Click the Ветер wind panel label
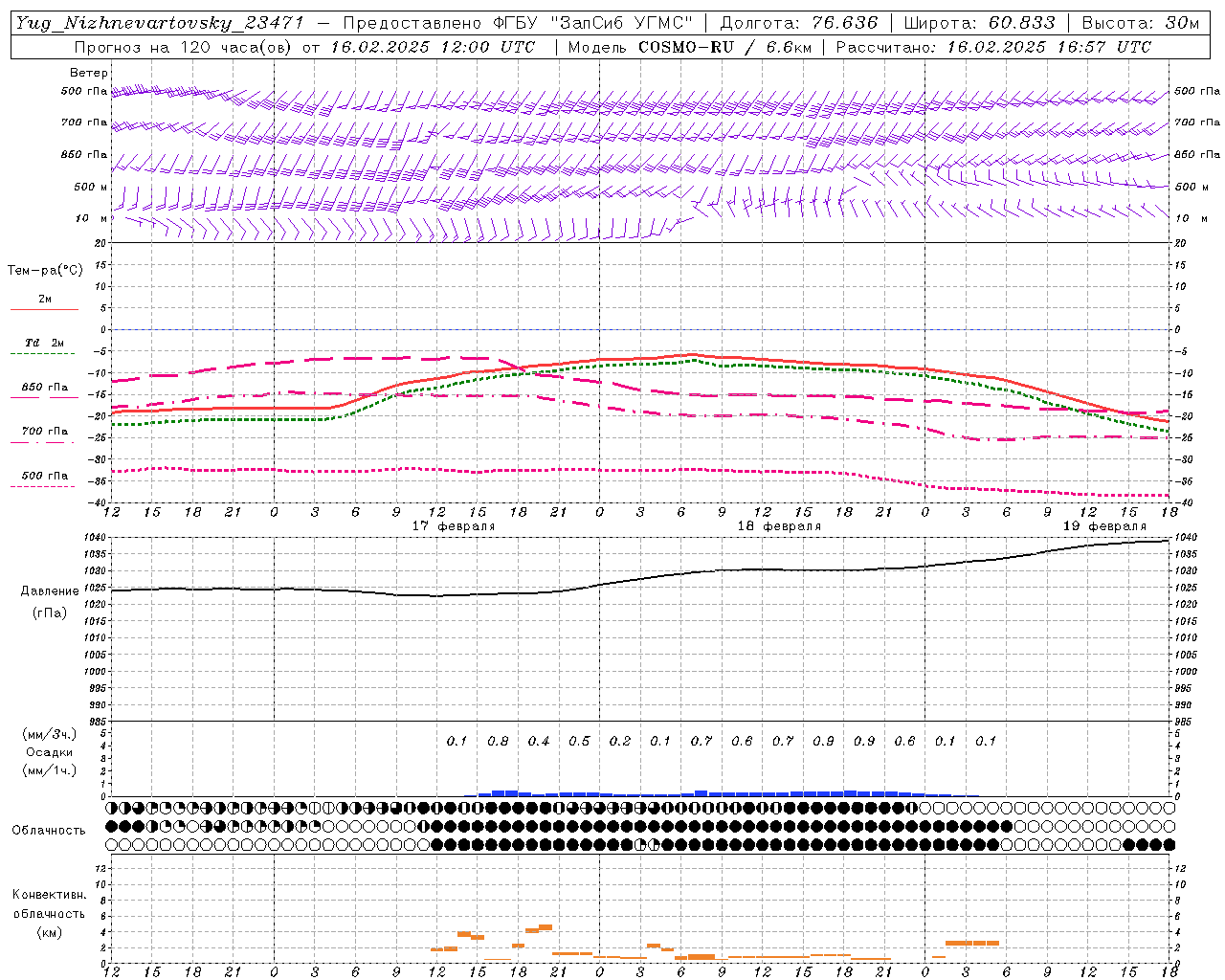1225x980 pixels. (x=89, y=73)
